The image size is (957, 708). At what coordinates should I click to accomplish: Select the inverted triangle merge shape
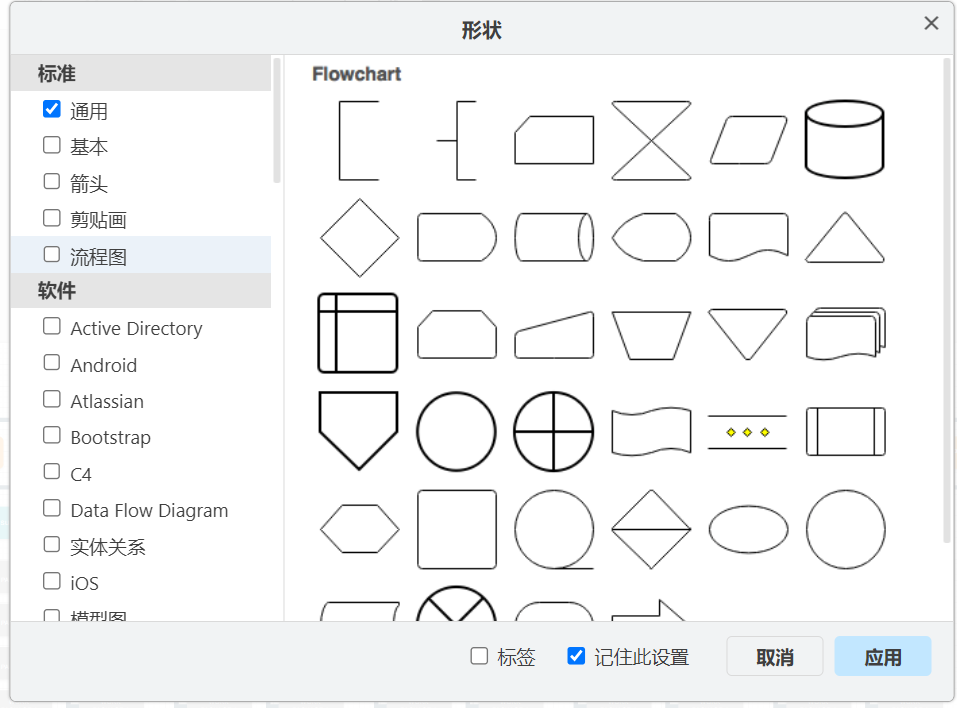click(748, 333)
